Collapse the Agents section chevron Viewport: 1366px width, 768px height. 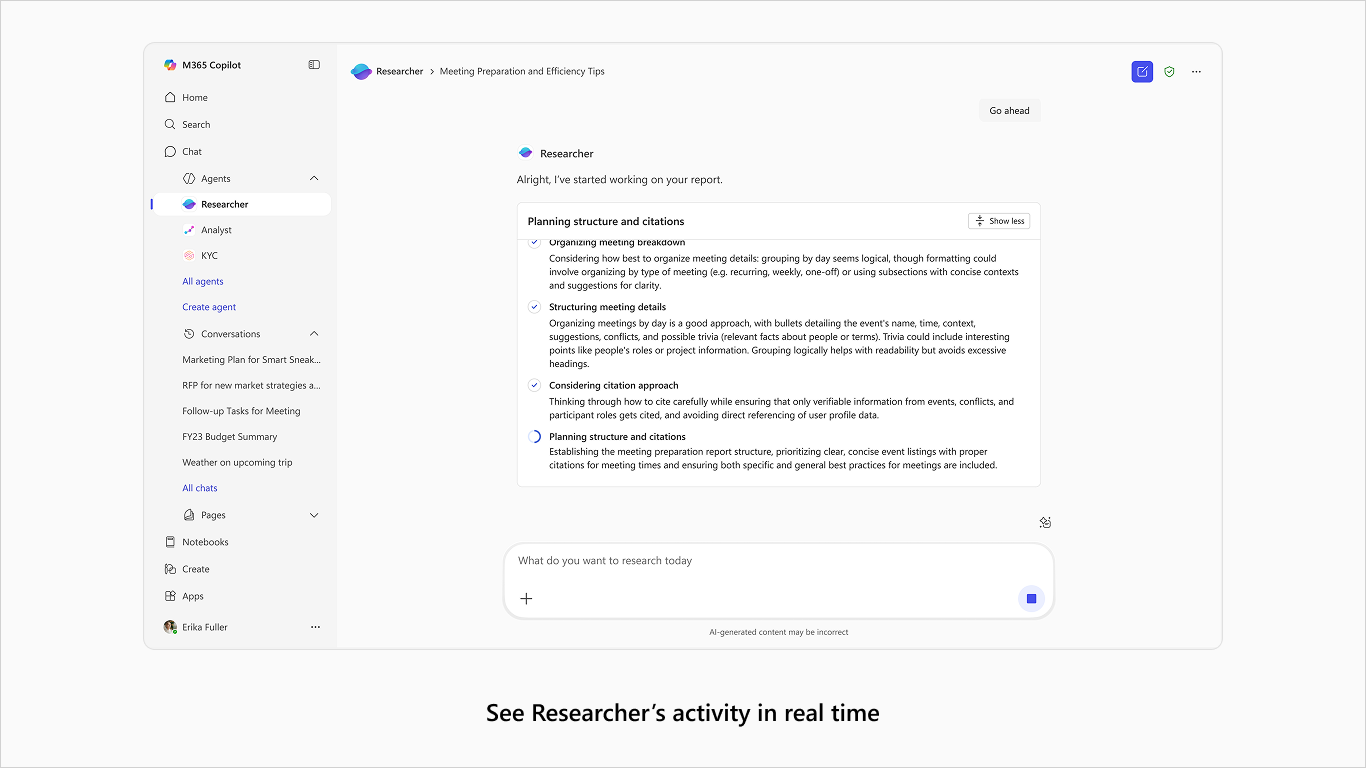click(x=314, y=179)
